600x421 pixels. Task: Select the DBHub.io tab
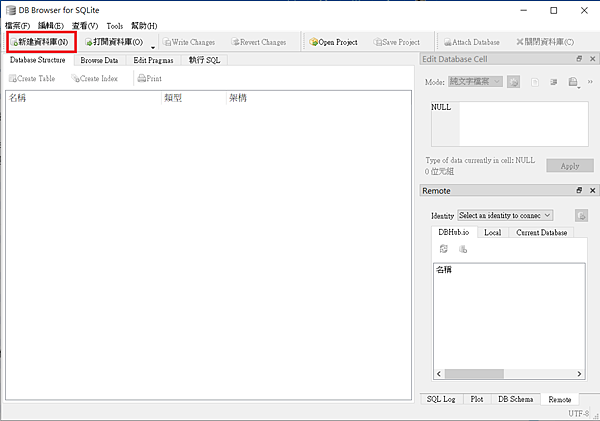tap(454, 232)
